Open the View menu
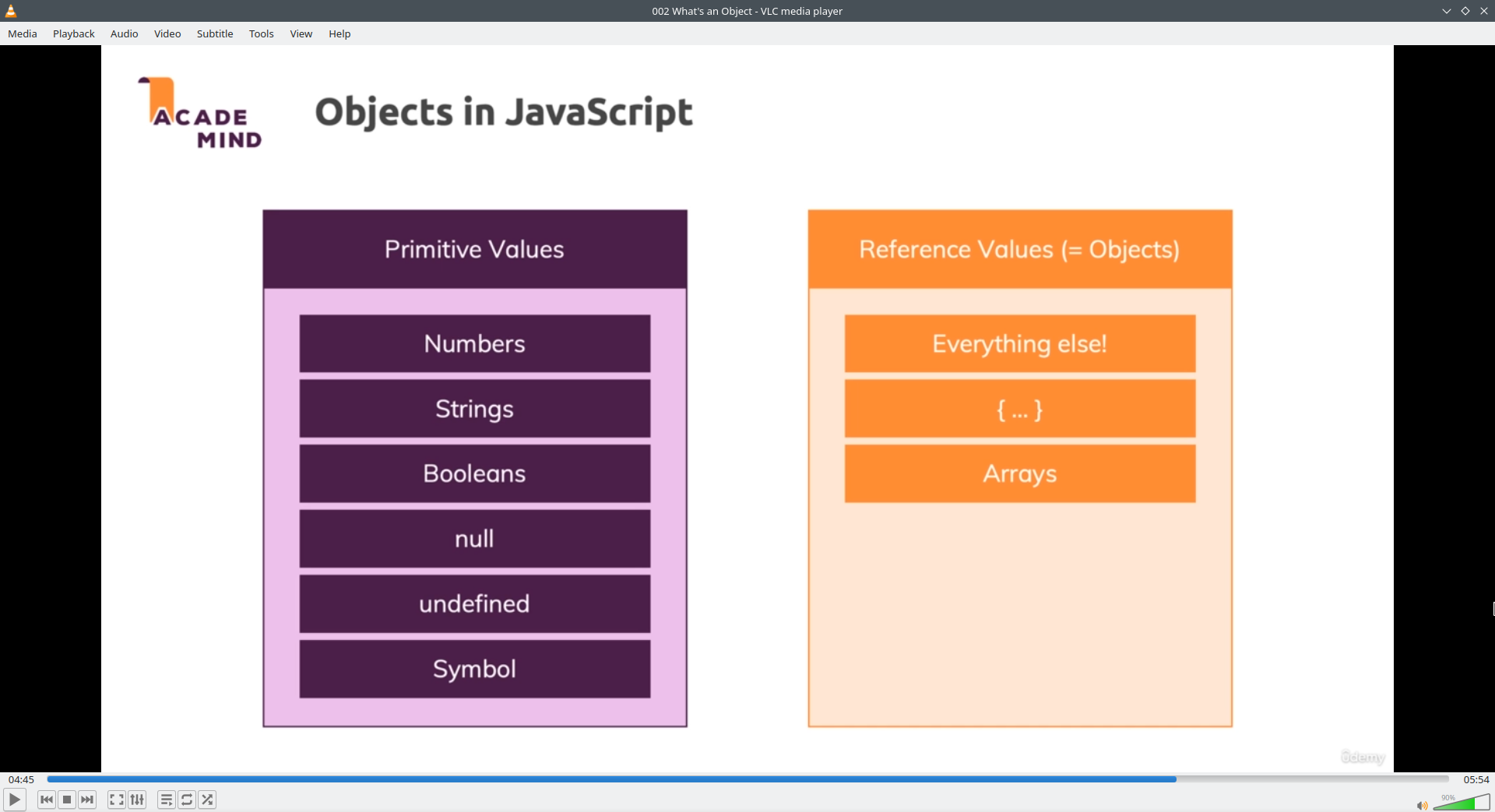Screen dimensions: 1495x812 pyautogui.click(x=301, y=33)
